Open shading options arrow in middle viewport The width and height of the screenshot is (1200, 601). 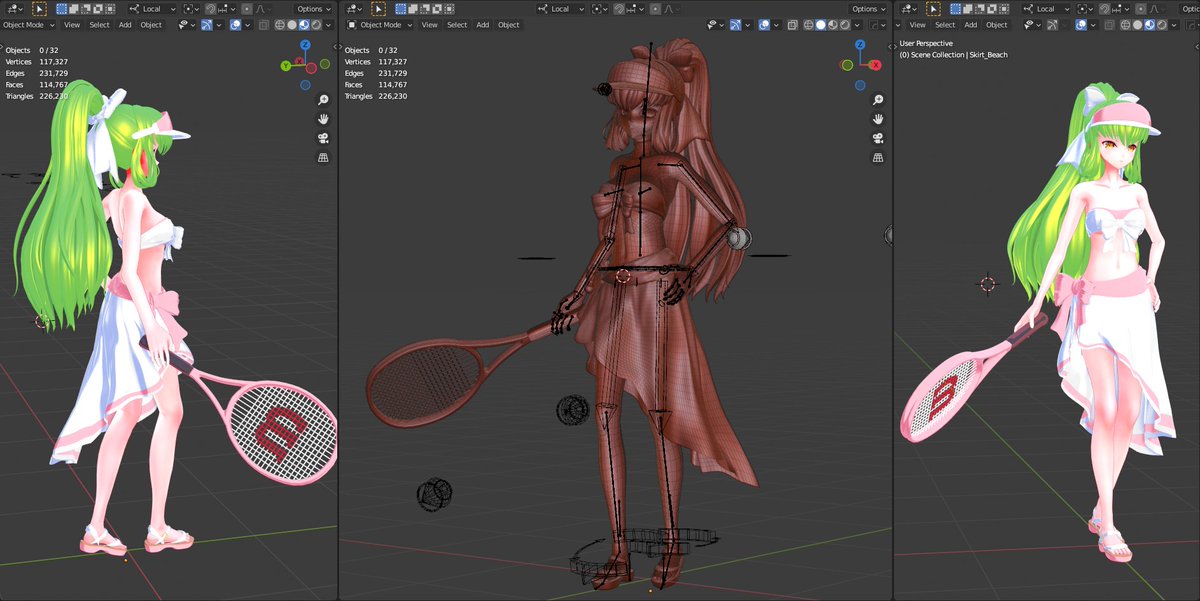click(x=857, y=25)
